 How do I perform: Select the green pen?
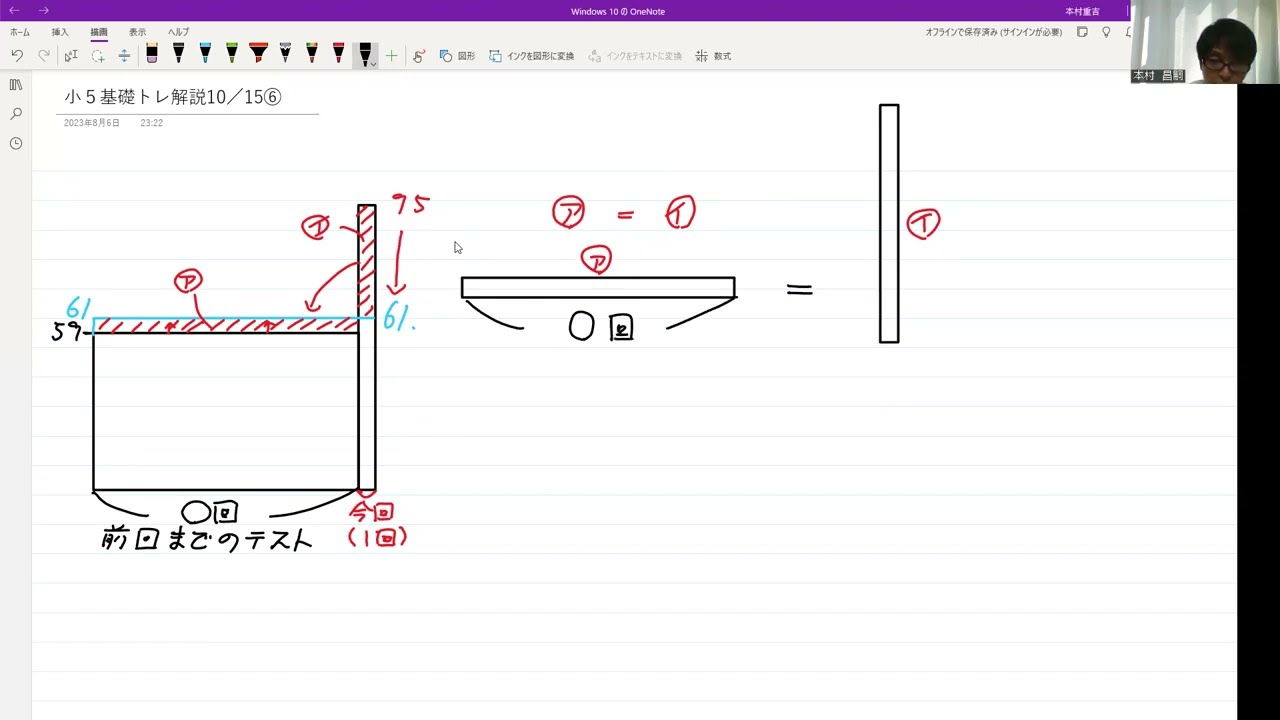pos(232,54)
